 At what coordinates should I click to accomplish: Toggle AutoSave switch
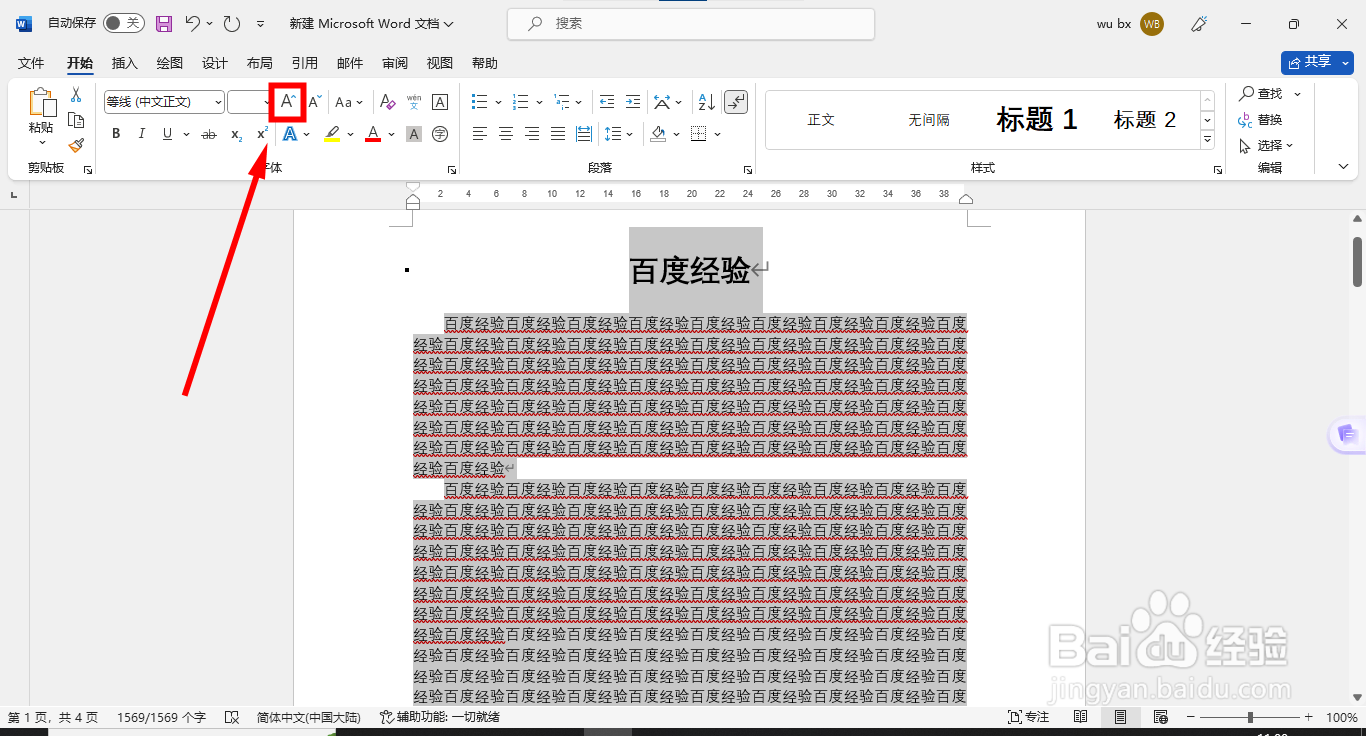[x=124, y=23]
